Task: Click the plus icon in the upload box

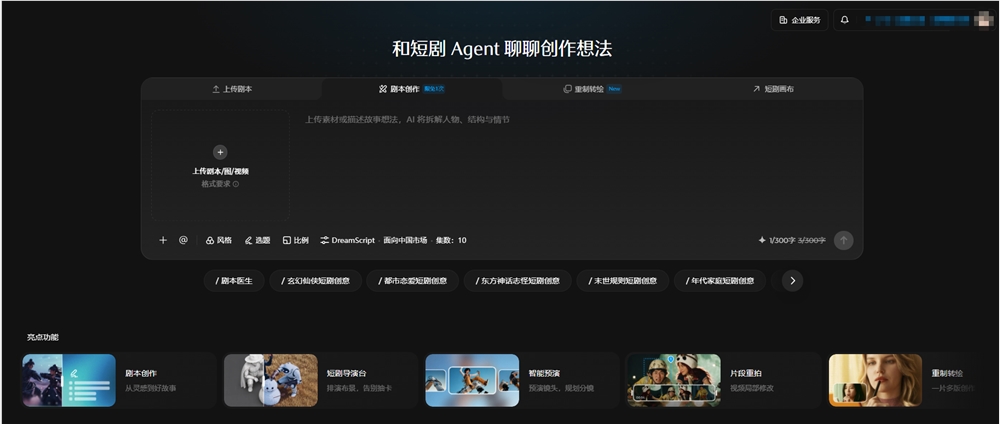Action: [x=220, y=152]
